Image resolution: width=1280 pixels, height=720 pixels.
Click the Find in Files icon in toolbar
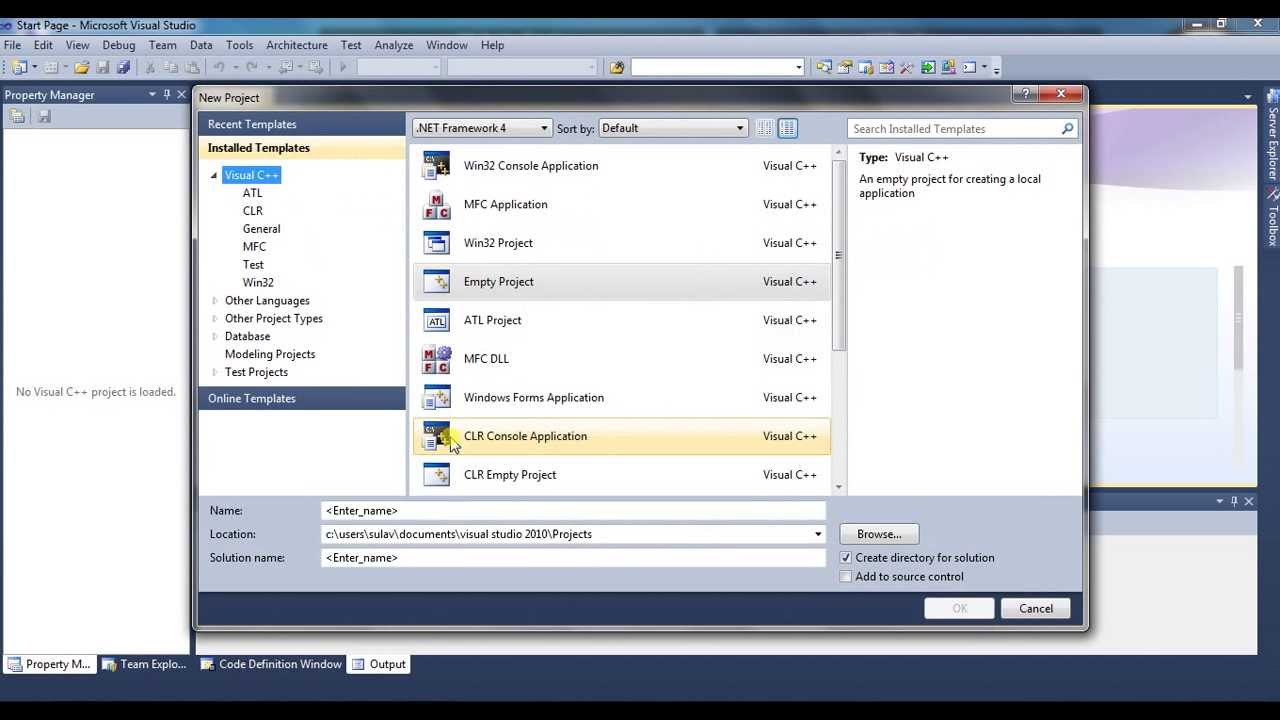coord(616,67)
